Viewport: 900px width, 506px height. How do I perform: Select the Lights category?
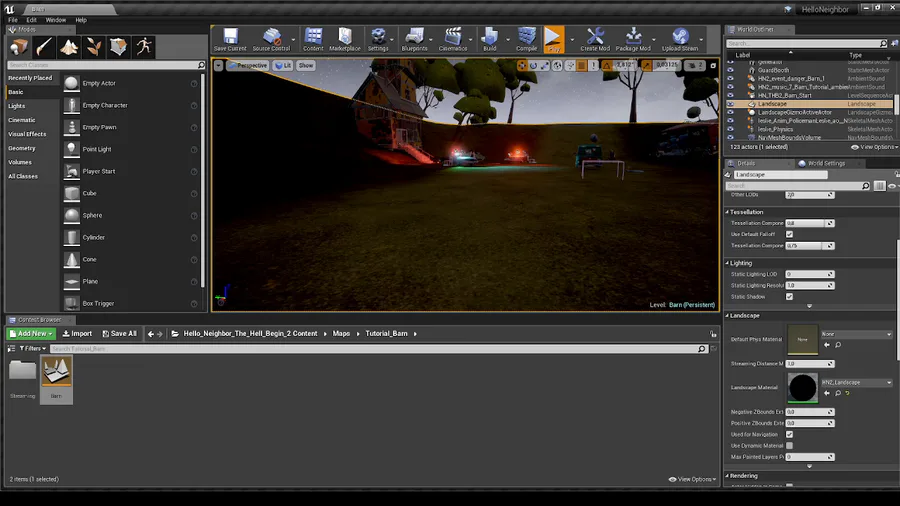coord(17,106)
